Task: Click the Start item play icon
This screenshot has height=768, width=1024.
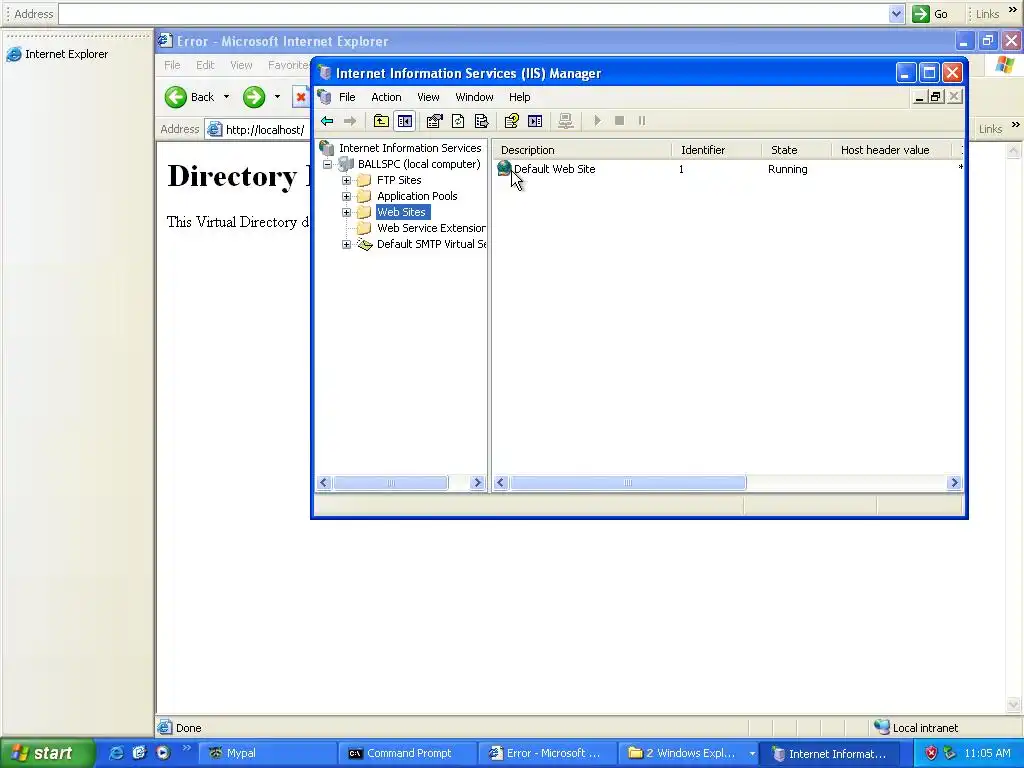Action: [597, 121]
